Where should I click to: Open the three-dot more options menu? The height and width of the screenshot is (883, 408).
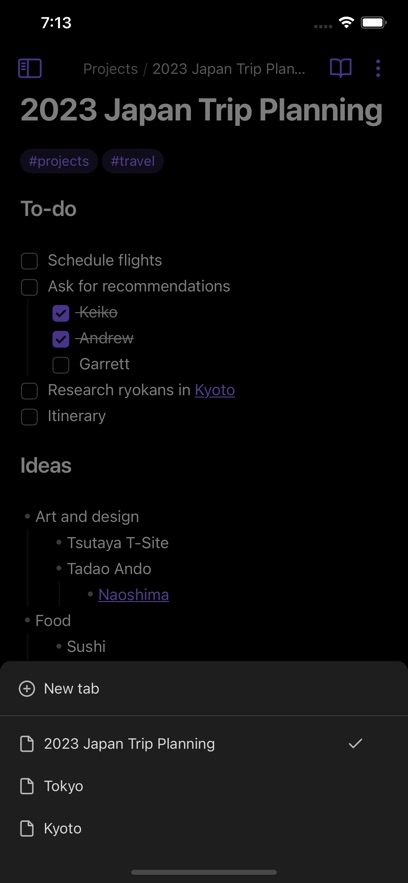[x=378, y=69]
